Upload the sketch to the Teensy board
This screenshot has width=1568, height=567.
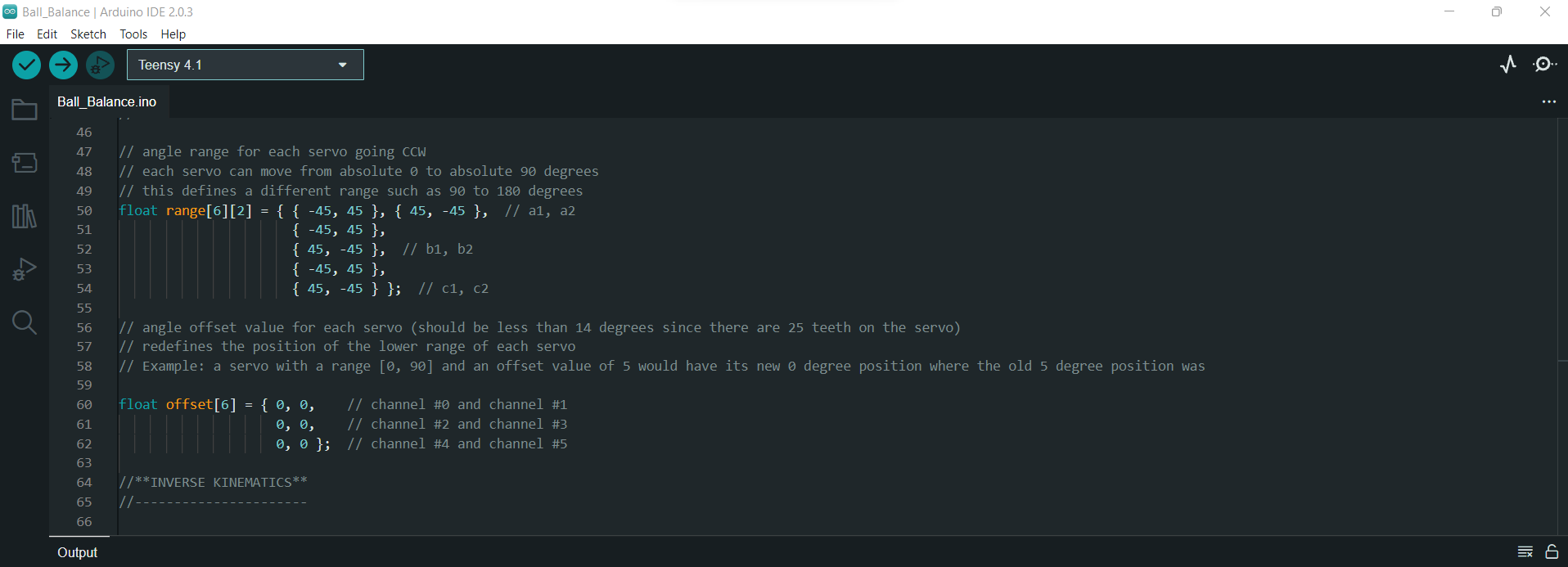[63, 64]
